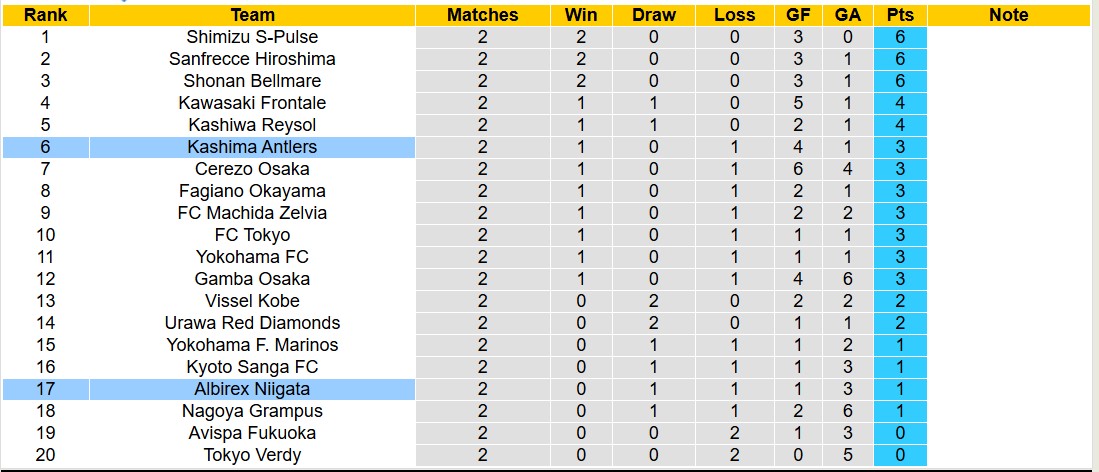Click Urawa Red Diamonds team name
Viewport: 1099px width, 472px height.
pos(252,323)
